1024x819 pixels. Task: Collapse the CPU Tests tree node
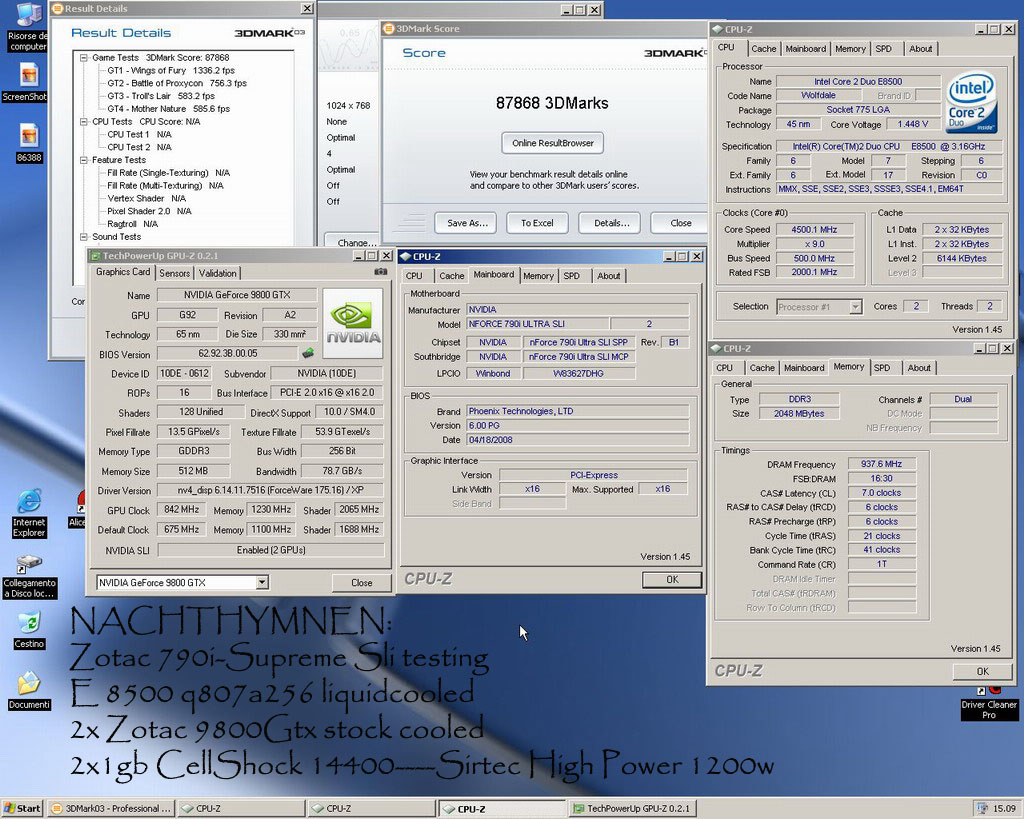84,121
